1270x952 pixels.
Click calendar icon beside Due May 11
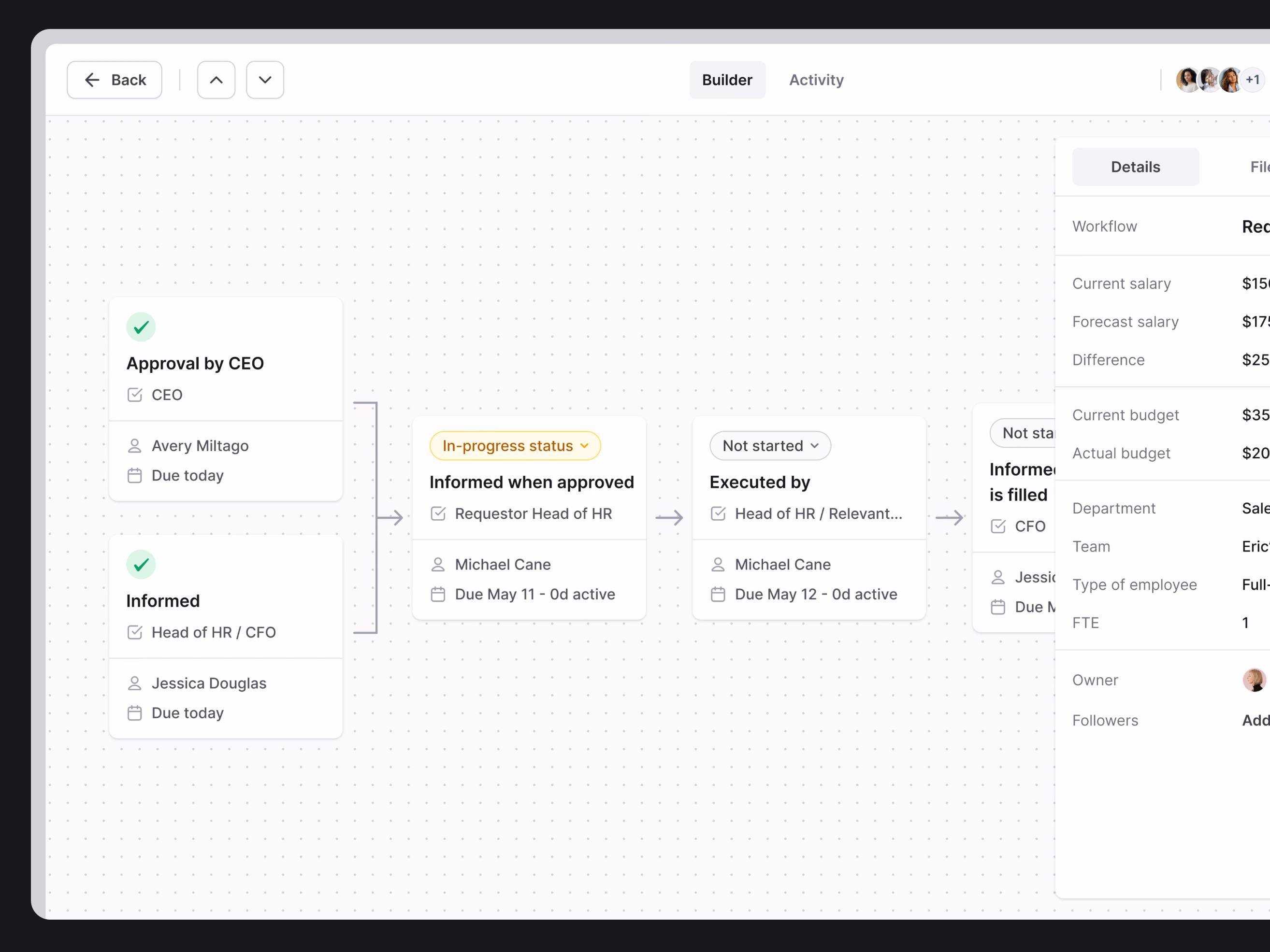(x=438, y=595)
